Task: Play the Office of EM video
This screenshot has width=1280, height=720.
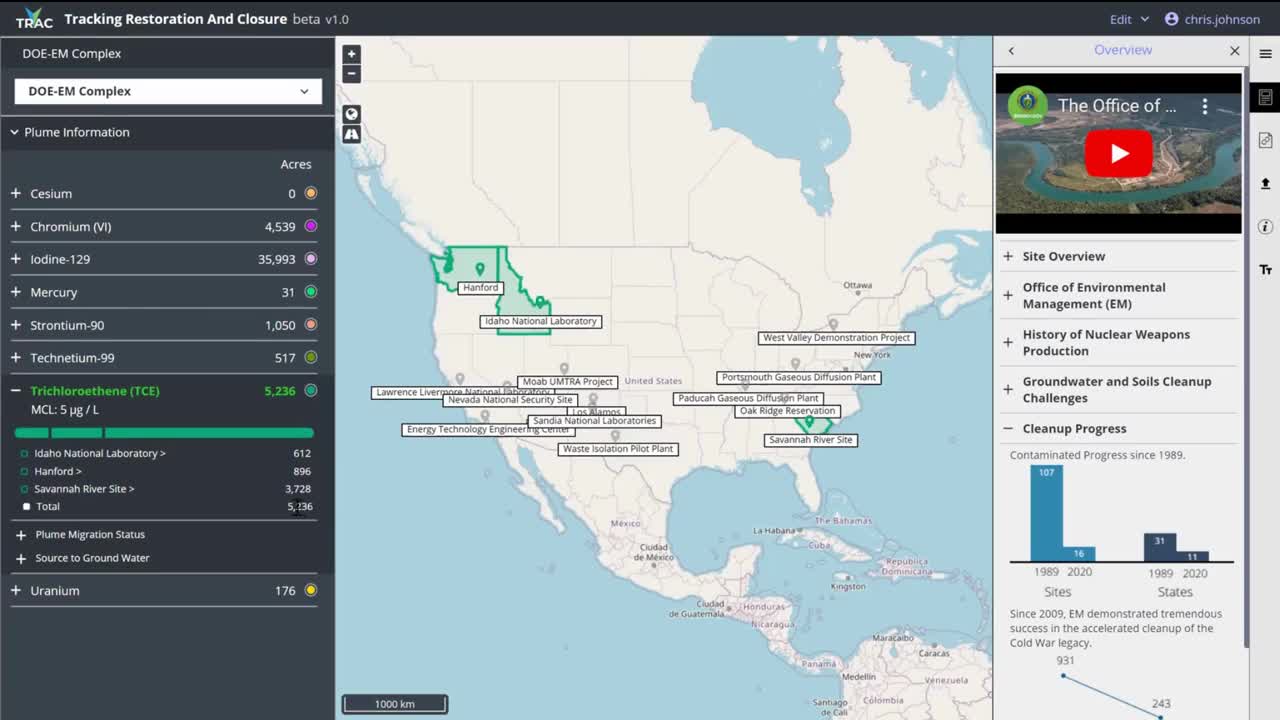Action: tap(1118, 153)
